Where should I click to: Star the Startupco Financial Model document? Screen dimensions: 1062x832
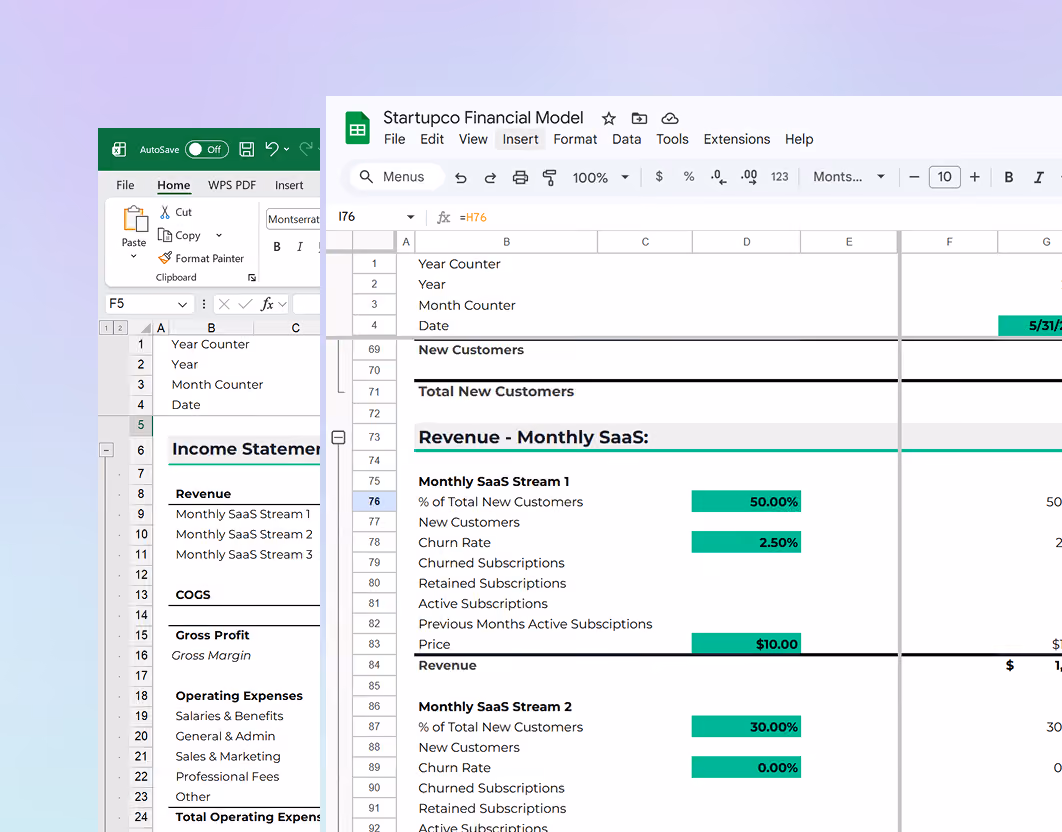(609, 119)
